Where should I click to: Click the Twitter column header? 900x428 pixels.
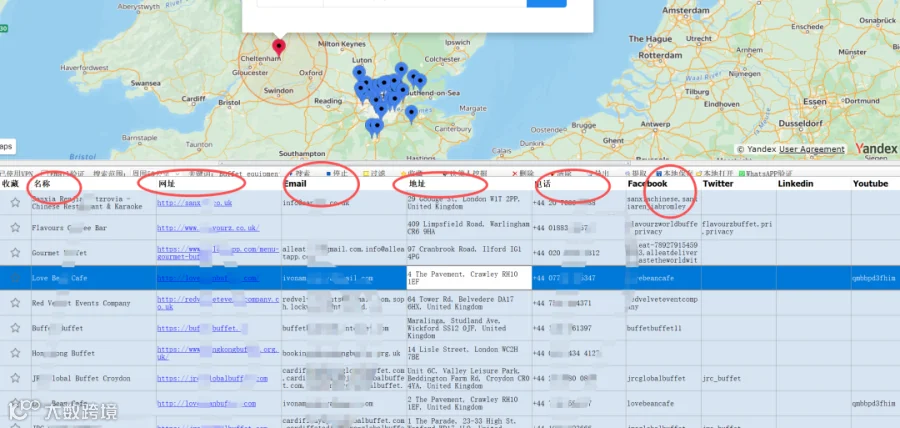click(x=718, y=184)
